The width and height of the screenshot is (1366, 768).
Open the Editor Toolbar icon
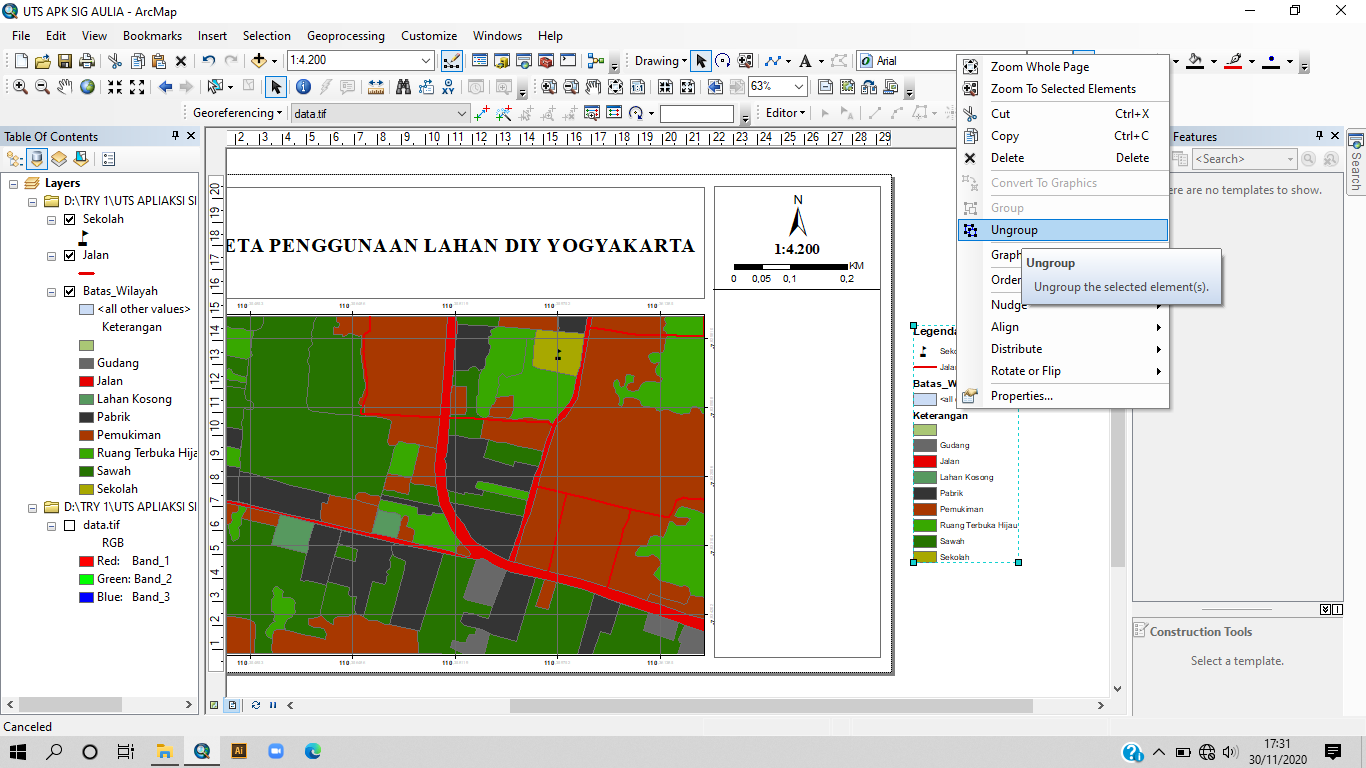click(x=450, y=61)
